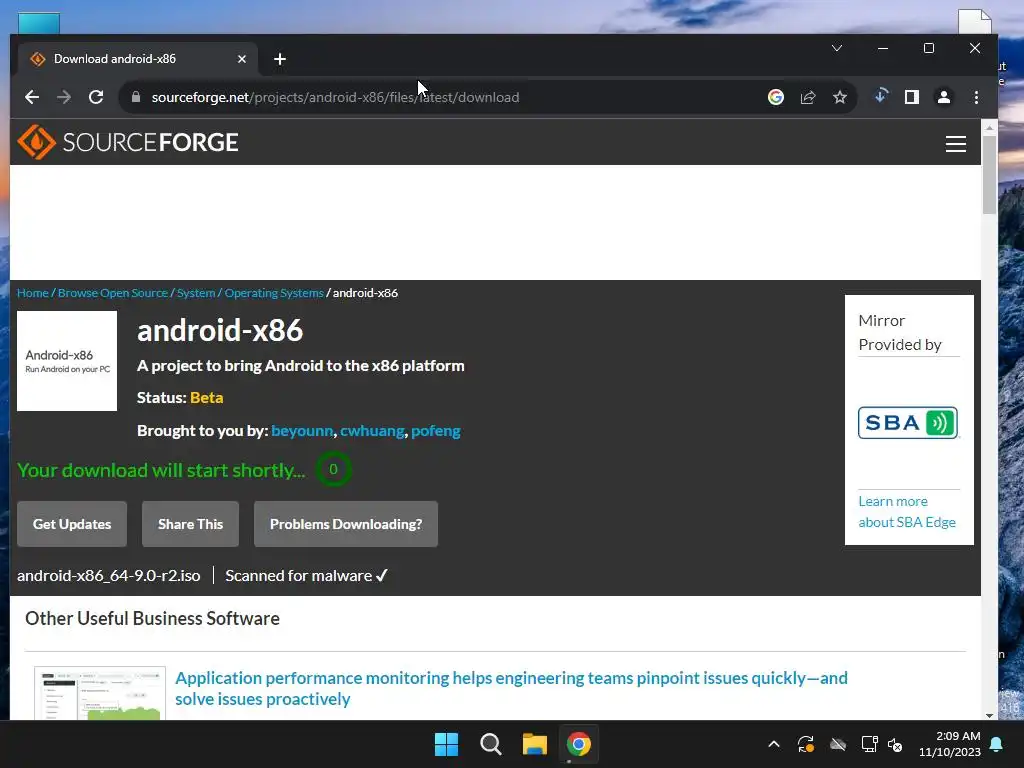Image resolution: width=1024 pixels, height=768 pixels.
Task: Click the Chrome icon in the taskbar
Action: click(x=579, y=744)
